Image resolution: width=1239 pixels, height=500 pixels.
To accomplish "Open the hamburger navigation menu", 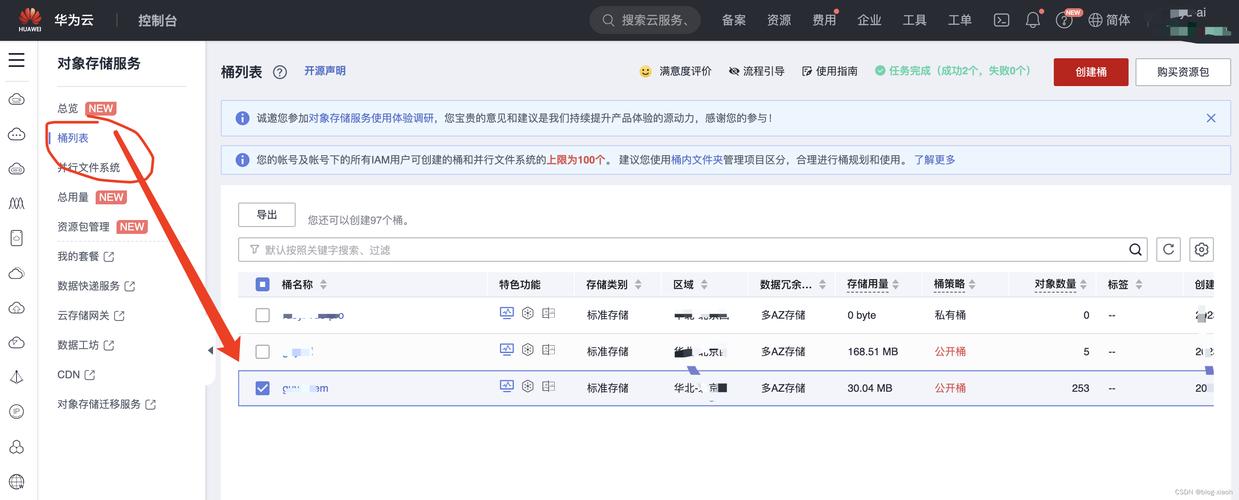I will pos(16,60).
